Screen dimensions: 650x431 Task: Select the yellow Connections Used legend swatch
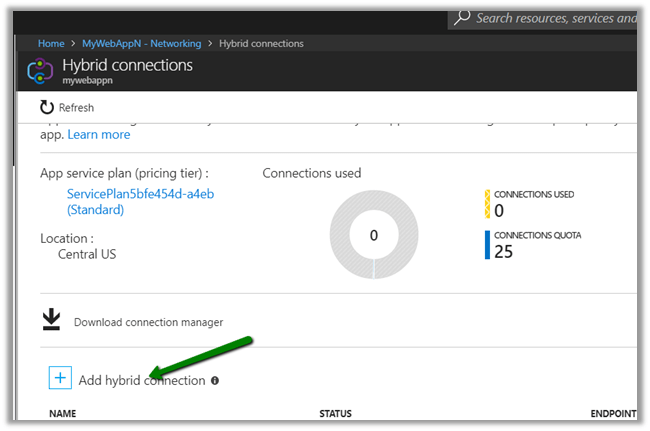click(x=488, y=204)
